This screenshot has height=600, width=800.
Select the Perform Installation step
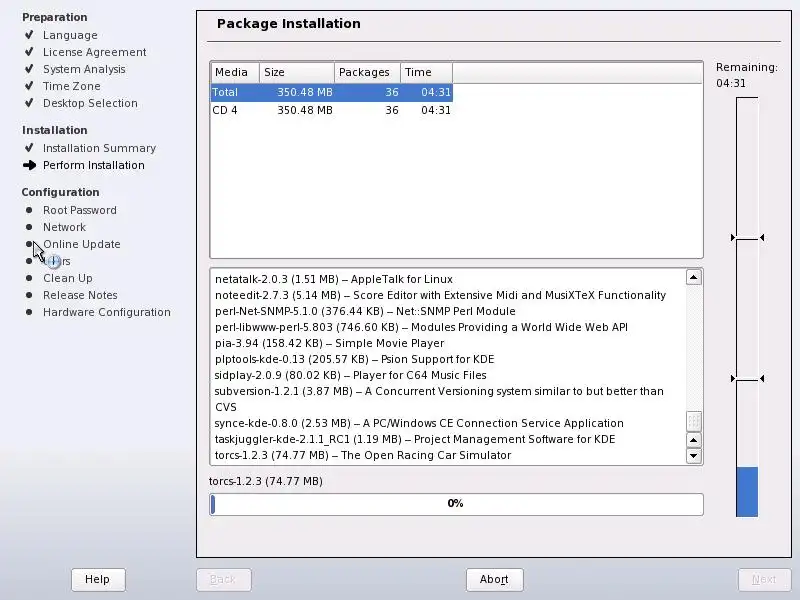point(94,165)
